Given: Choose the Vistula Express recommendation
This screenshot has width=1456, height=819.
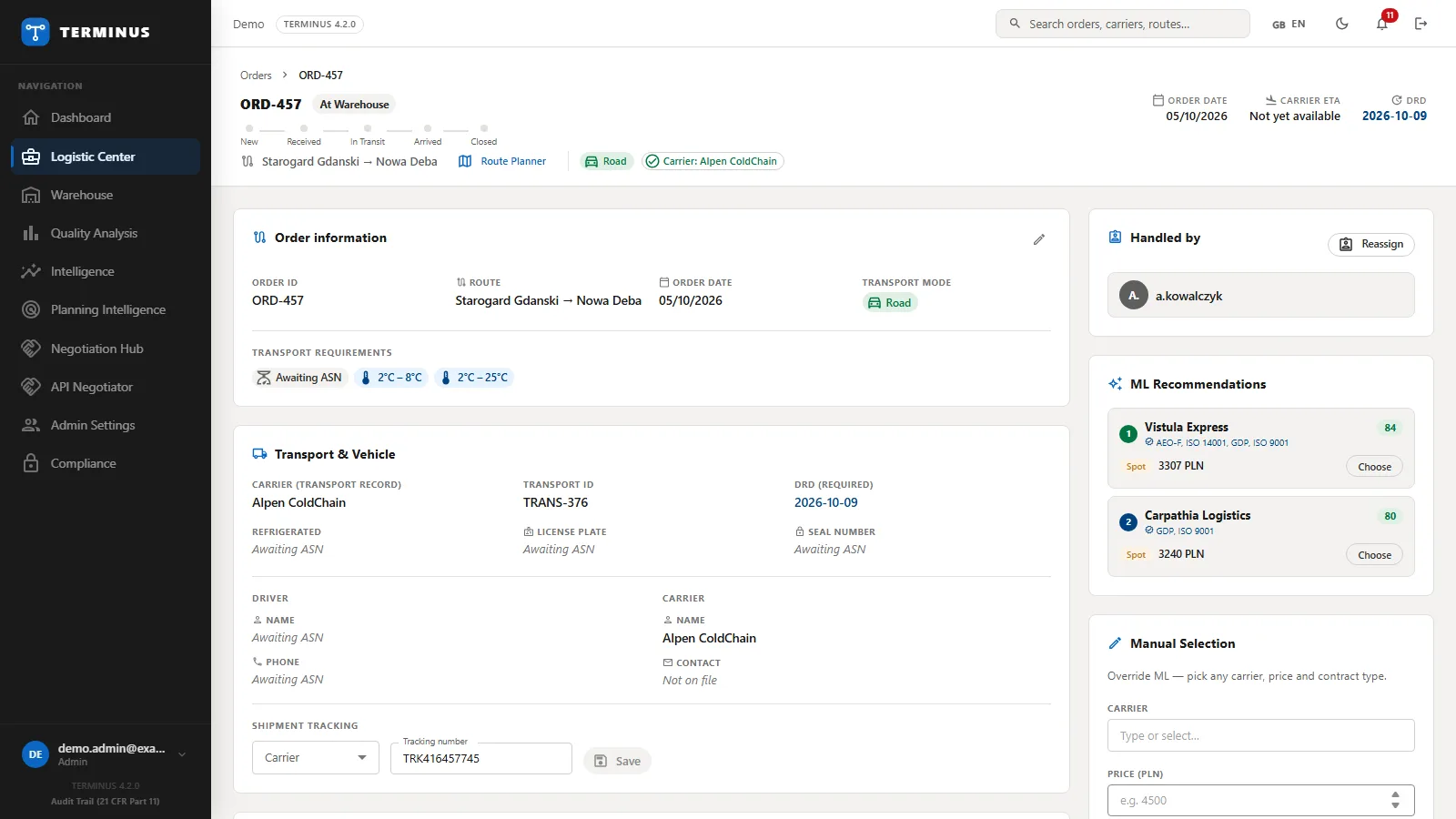Looking at the screenshot, I should click(x=1374, y=467).
